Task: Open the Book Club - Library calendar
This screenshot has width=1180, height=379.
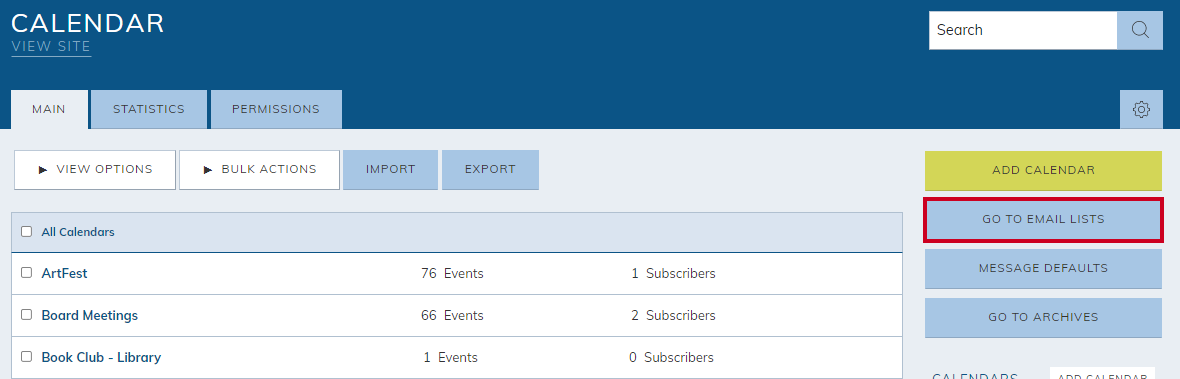Action: click(x=101, y=357)
